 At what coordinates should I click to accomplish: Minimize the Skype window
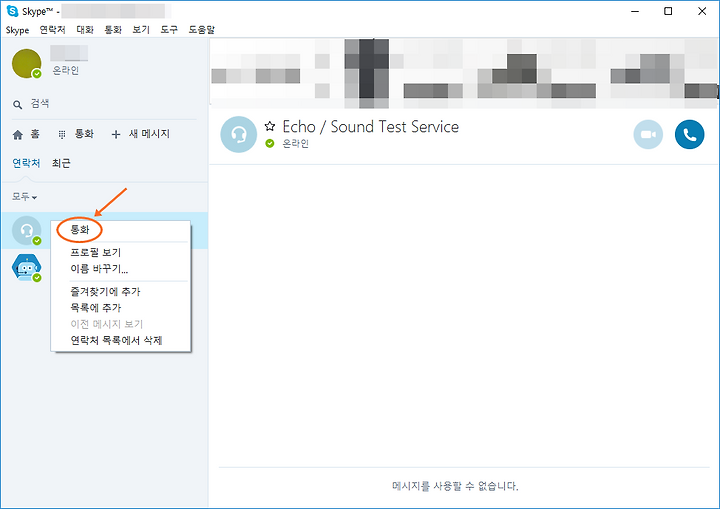[635, 11]
